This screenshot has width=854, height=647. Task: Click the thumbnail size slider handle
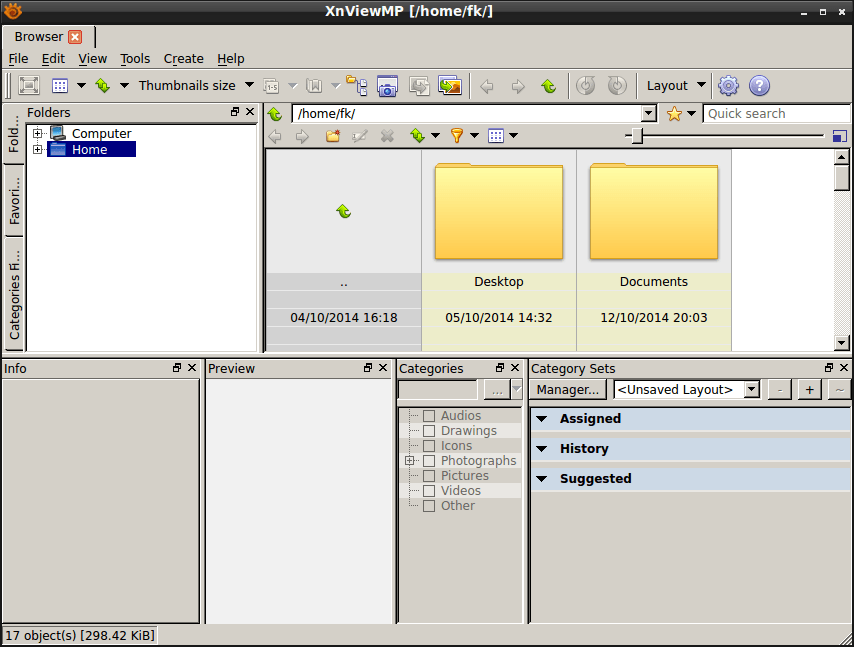tap(637, 136)
